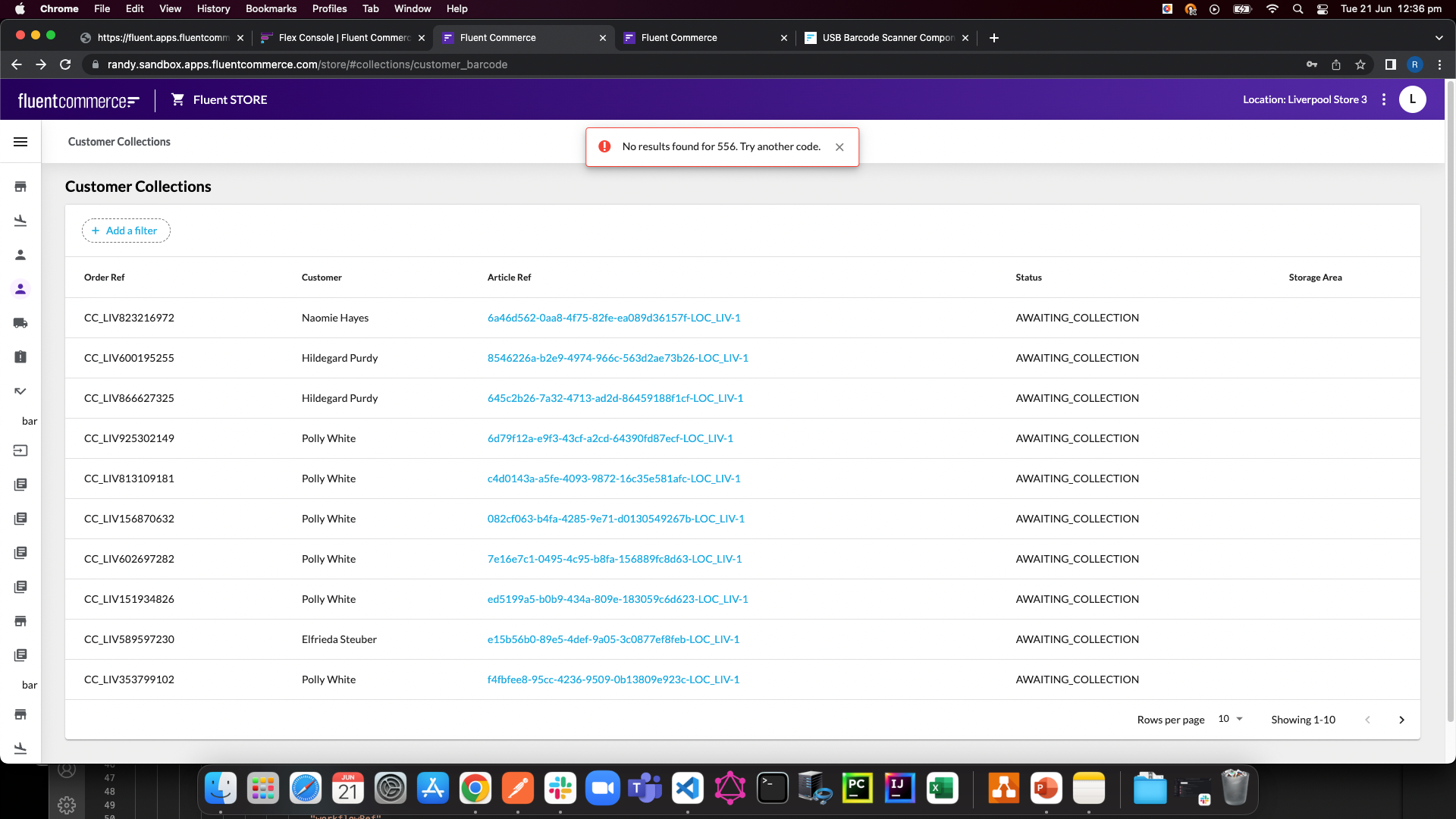The width and height of the screenshot is (1456, 819).
Task: Go to next page of results
Action: click(x=1401, y=720)
